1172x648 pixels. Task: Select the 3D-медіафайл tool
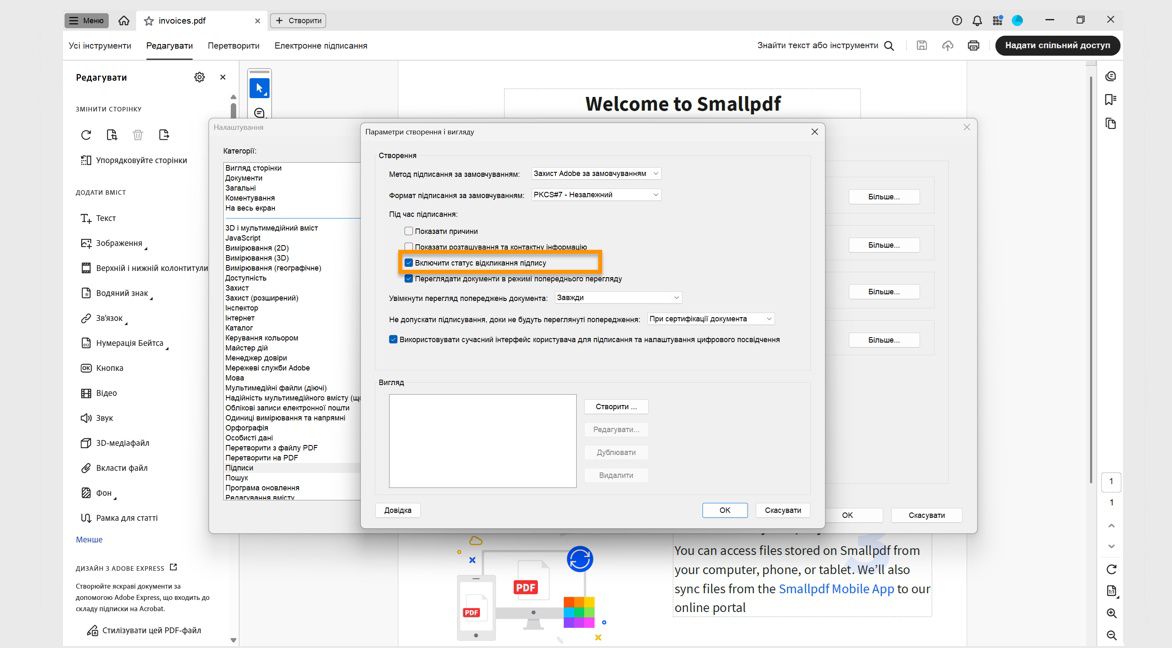coord(114,442)
